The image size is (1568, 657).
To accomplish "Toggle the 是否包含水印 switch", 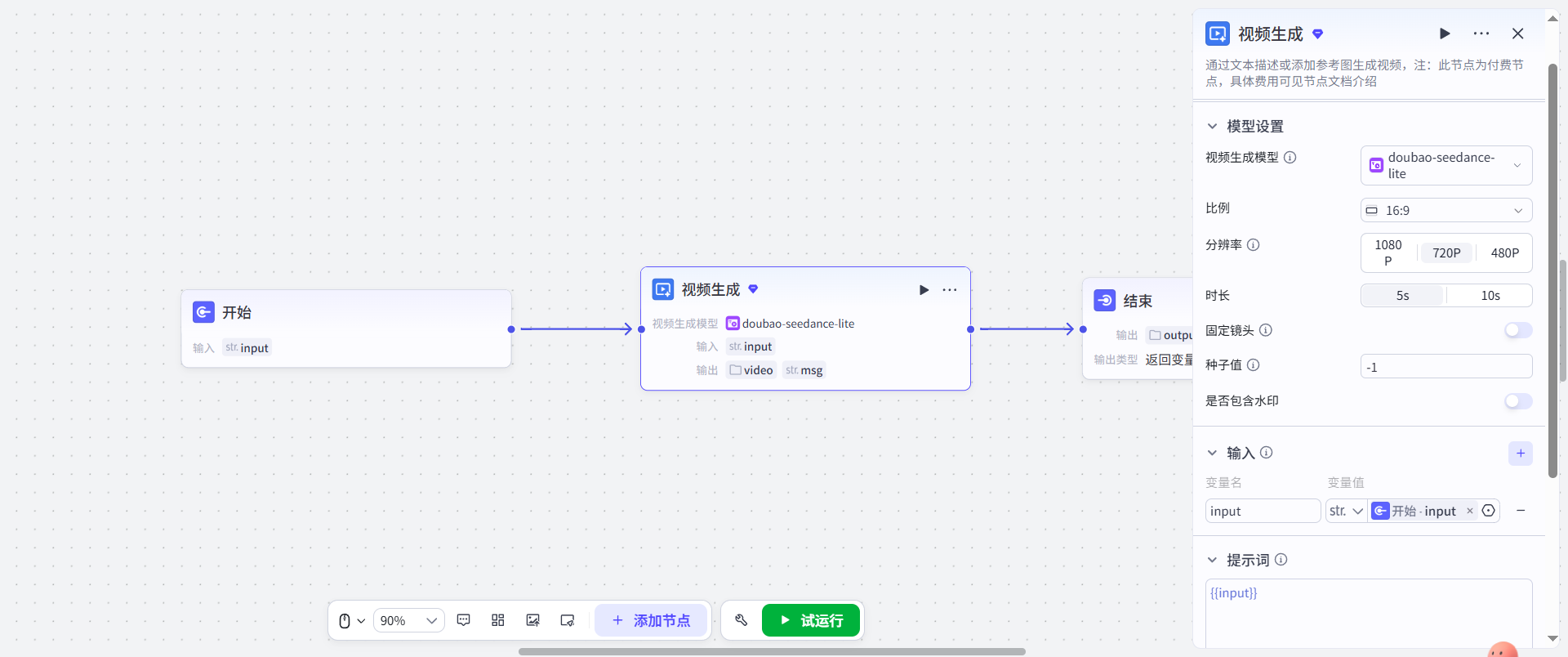I will click(1518, 401).
